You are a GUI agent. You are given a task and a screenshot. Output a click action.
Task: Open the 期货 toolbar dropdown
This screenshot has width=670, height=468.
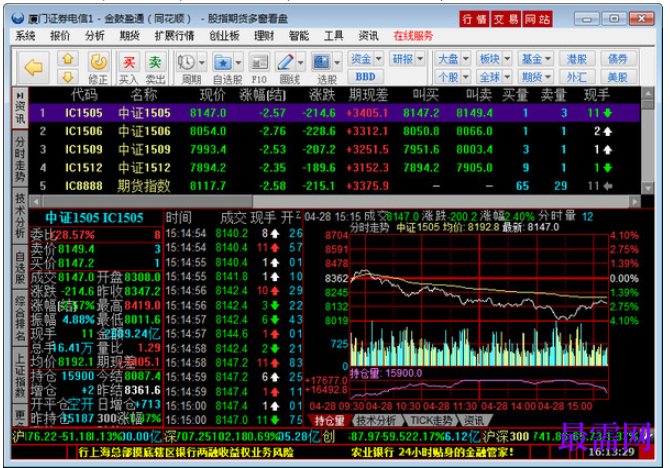tap(536, 77)
